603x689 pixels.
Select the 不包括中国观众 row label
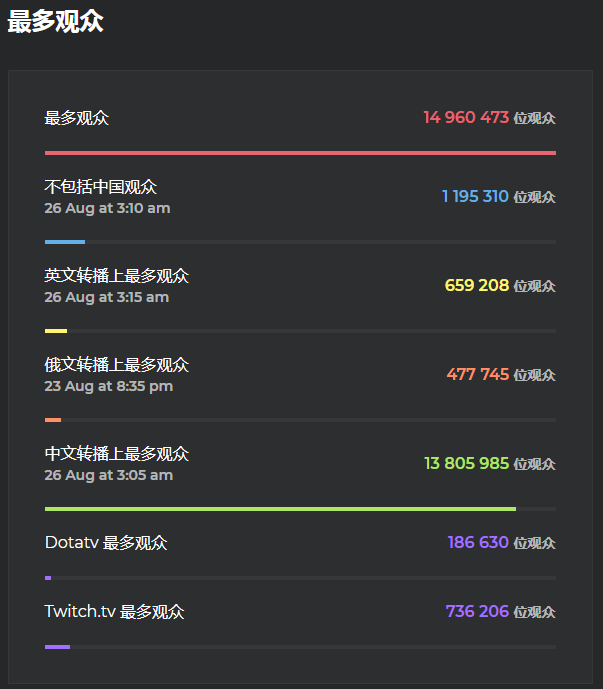point(101,187)
